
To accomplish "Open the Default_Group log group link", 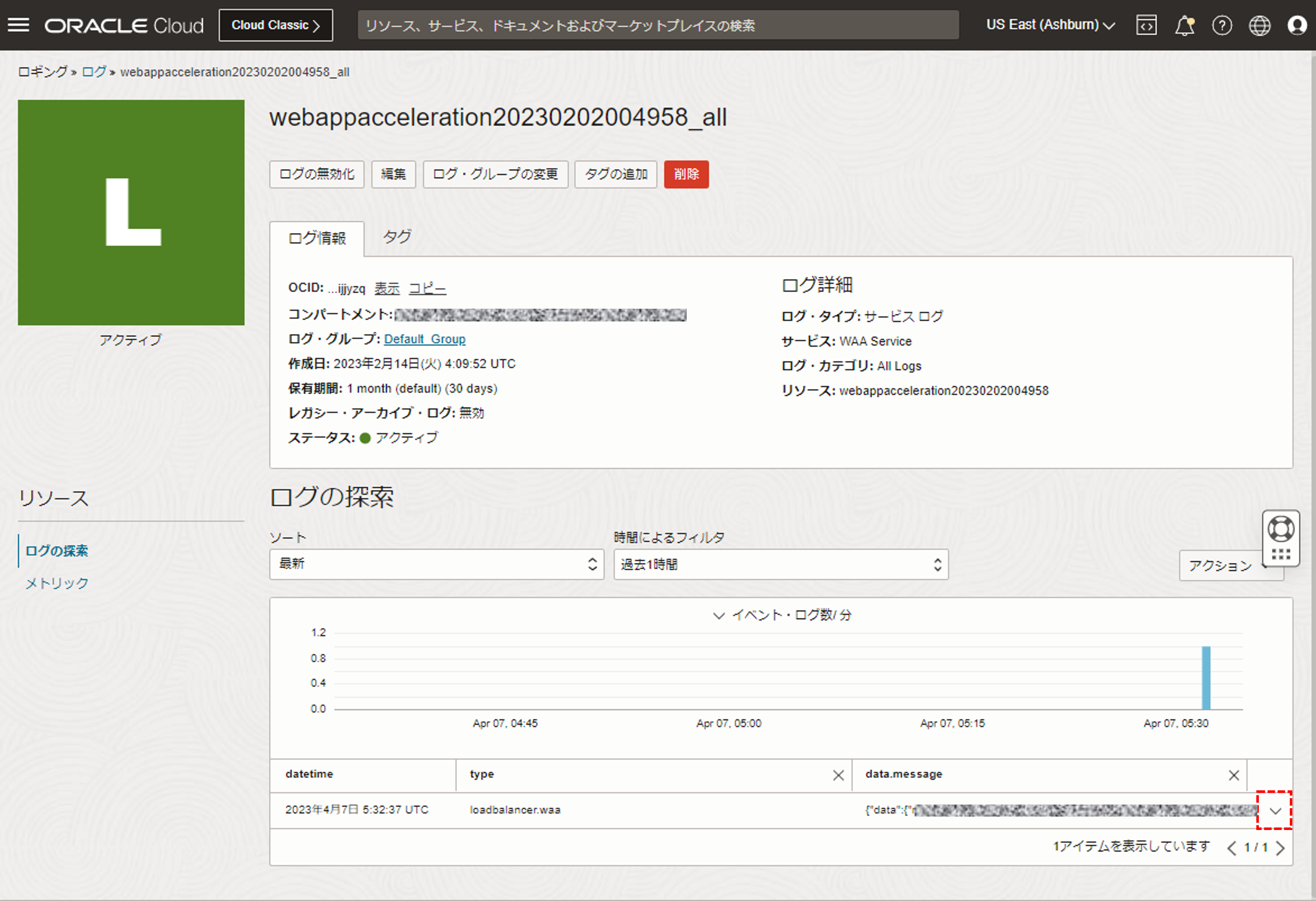I will pos(424,339).
